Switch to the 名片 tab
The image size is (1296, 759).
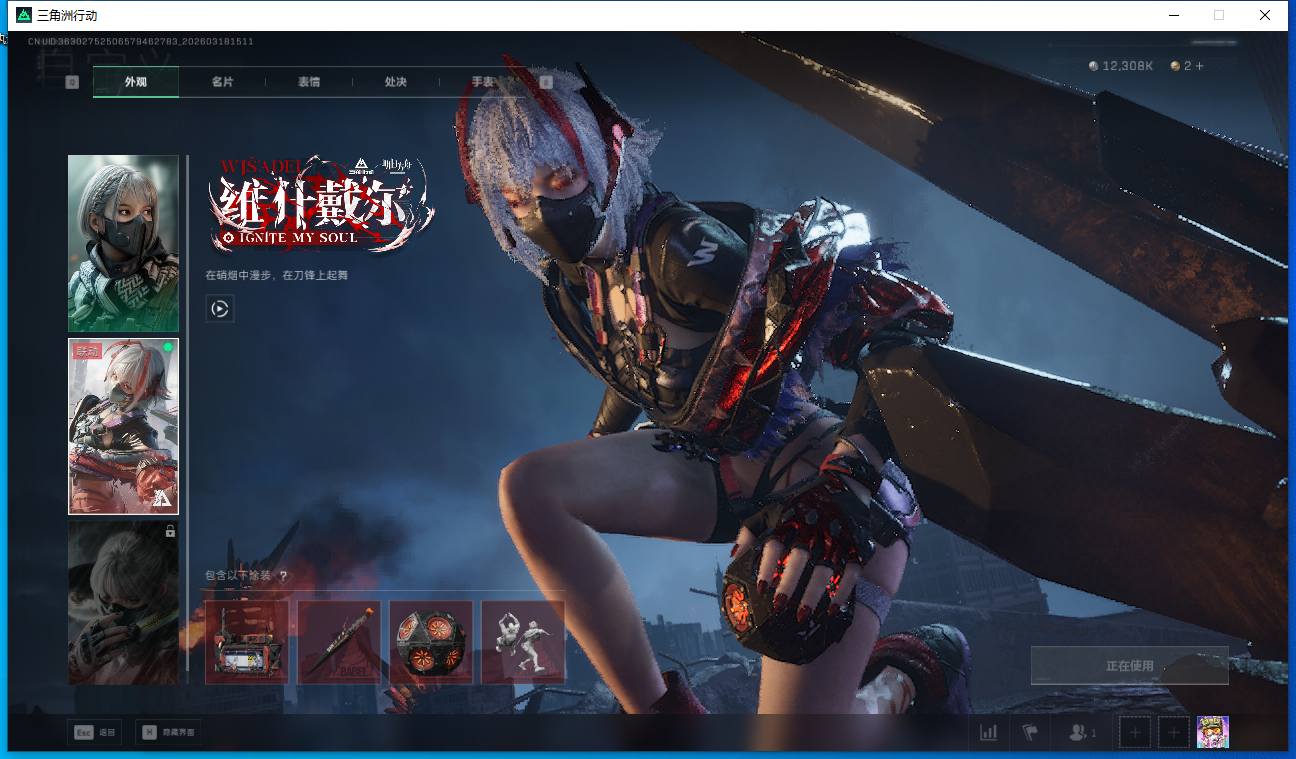pyautogui.click(x=222, y=82)
